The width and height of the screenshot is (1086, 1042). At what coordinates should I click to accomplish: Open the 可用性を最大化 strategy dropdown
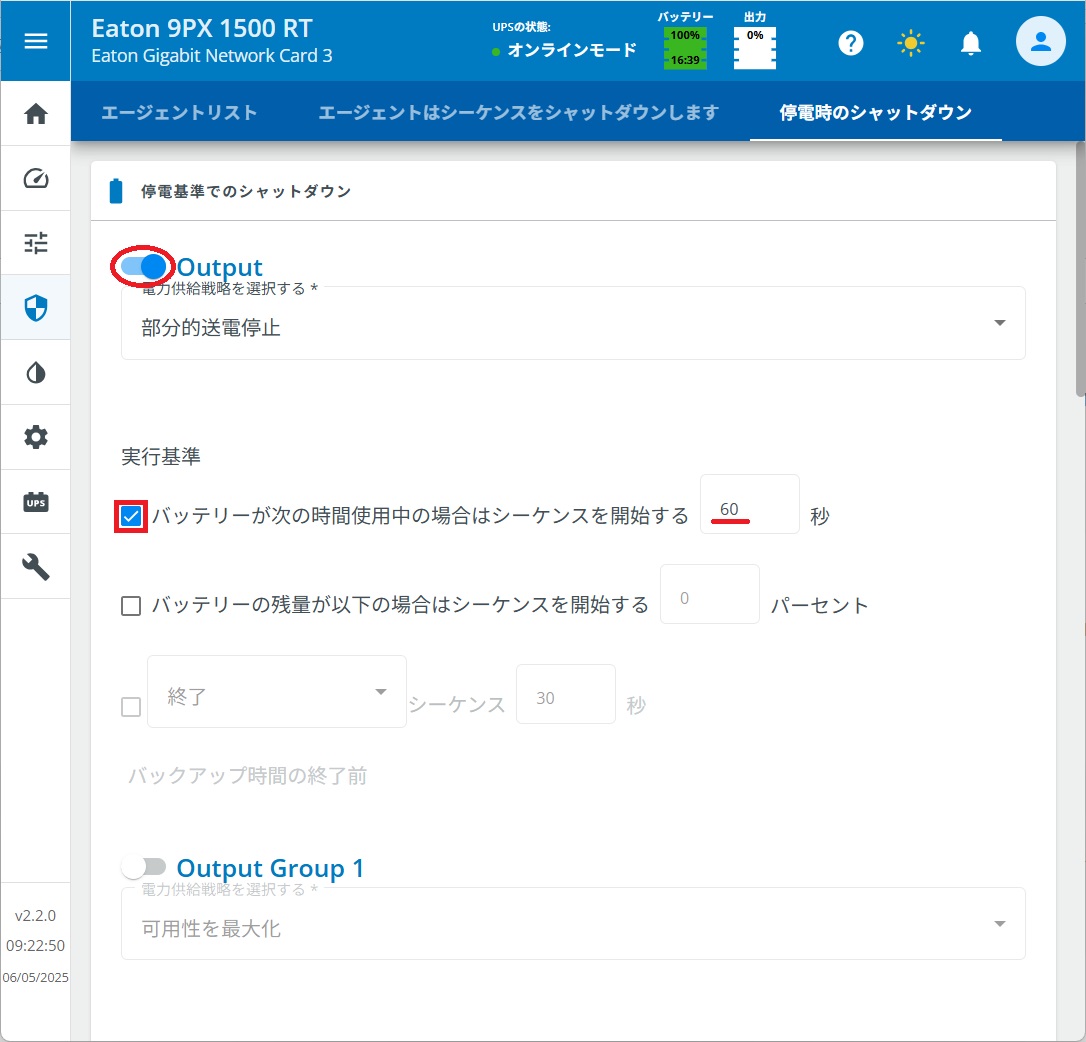573,924
